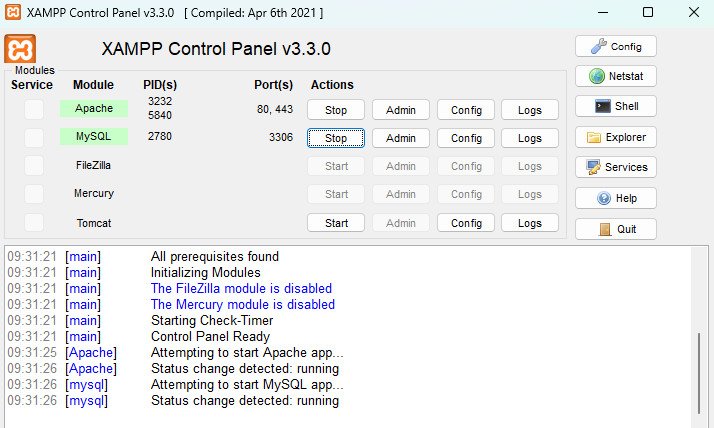
Task: Click the disabled Mercury Admin button
Action: click(401, 194)
